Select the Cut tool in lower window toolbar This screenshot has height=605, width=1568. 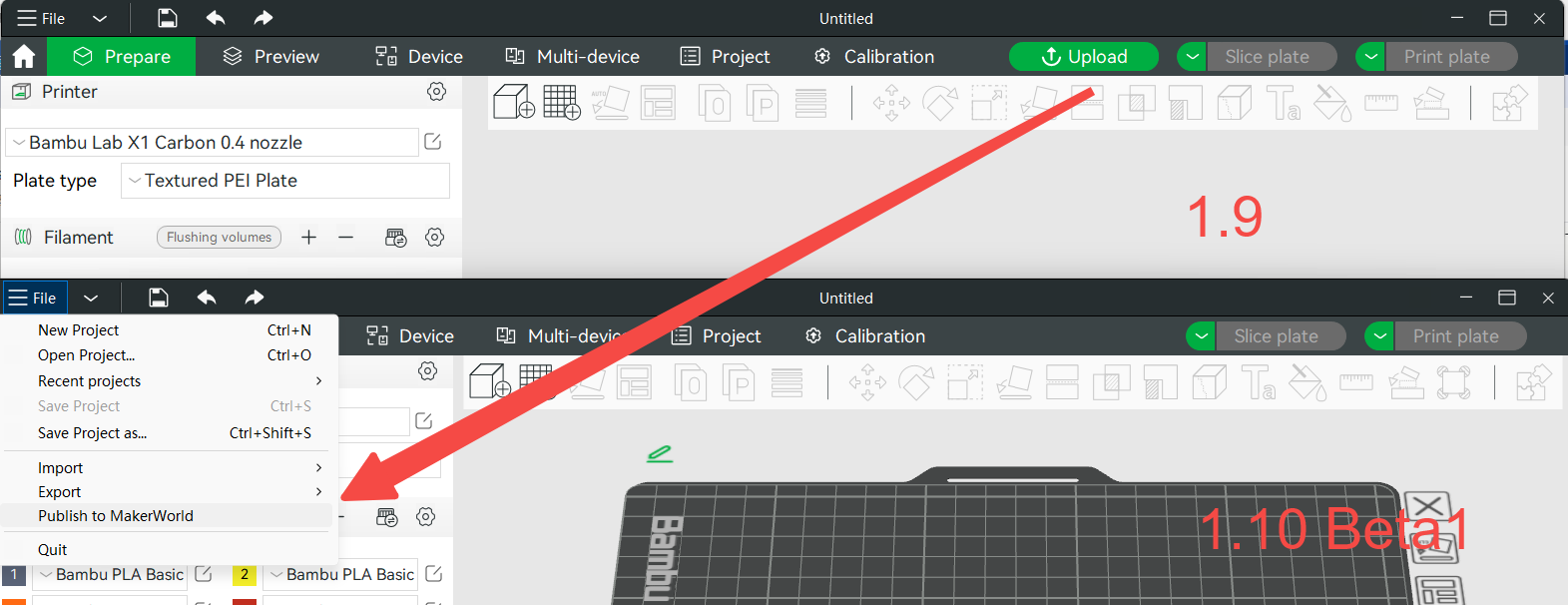(x=1062, y=381)
